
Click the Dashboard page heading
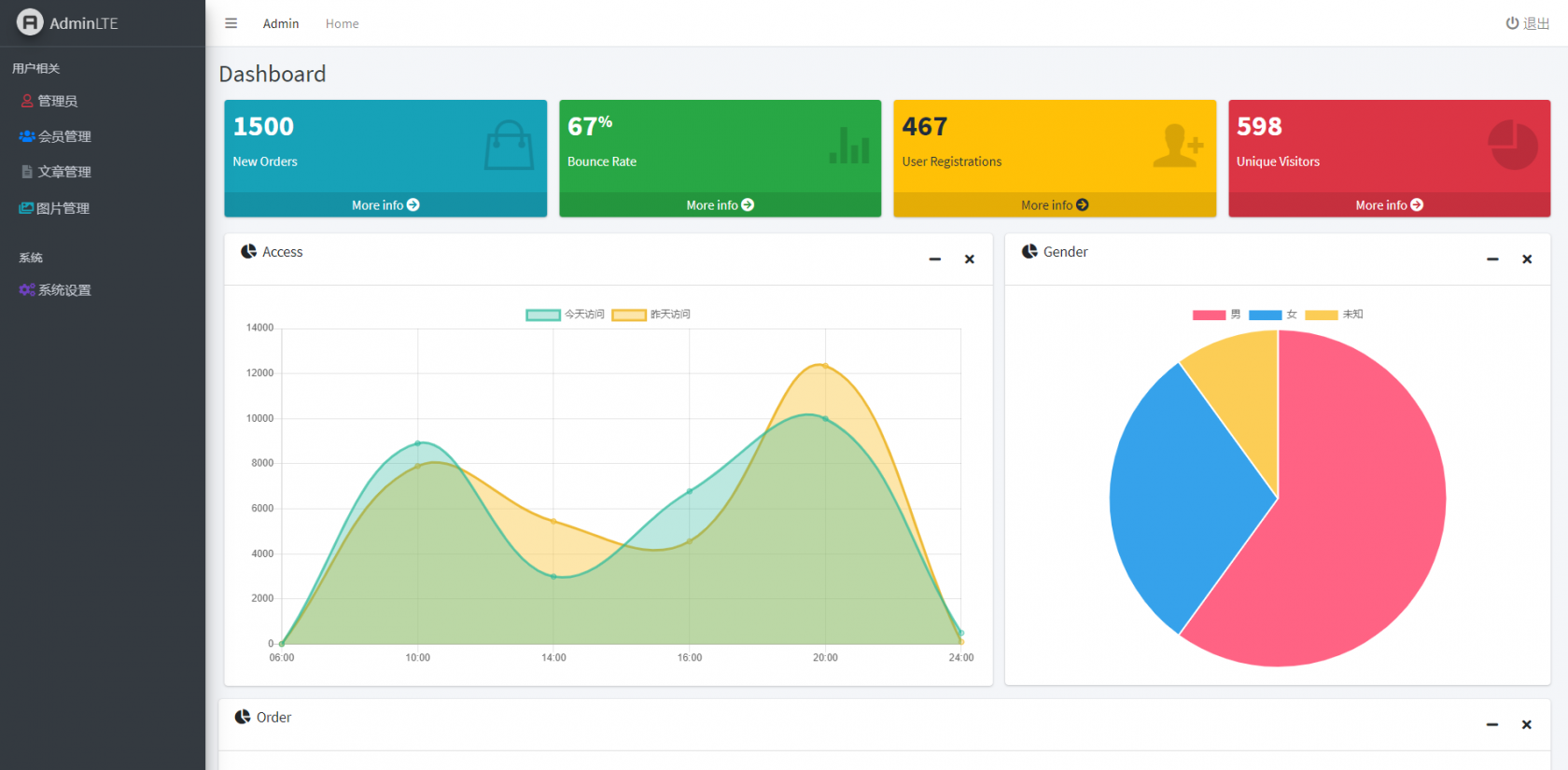273,74
